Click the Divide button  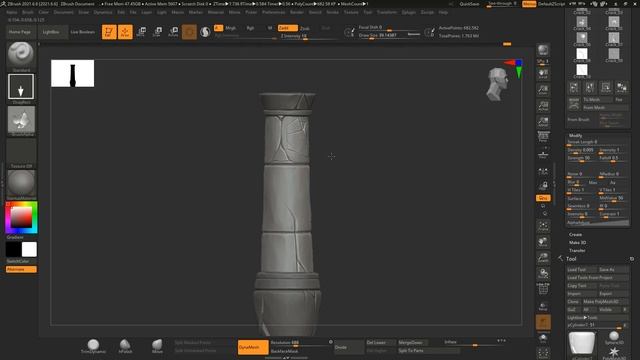(349, 347)
